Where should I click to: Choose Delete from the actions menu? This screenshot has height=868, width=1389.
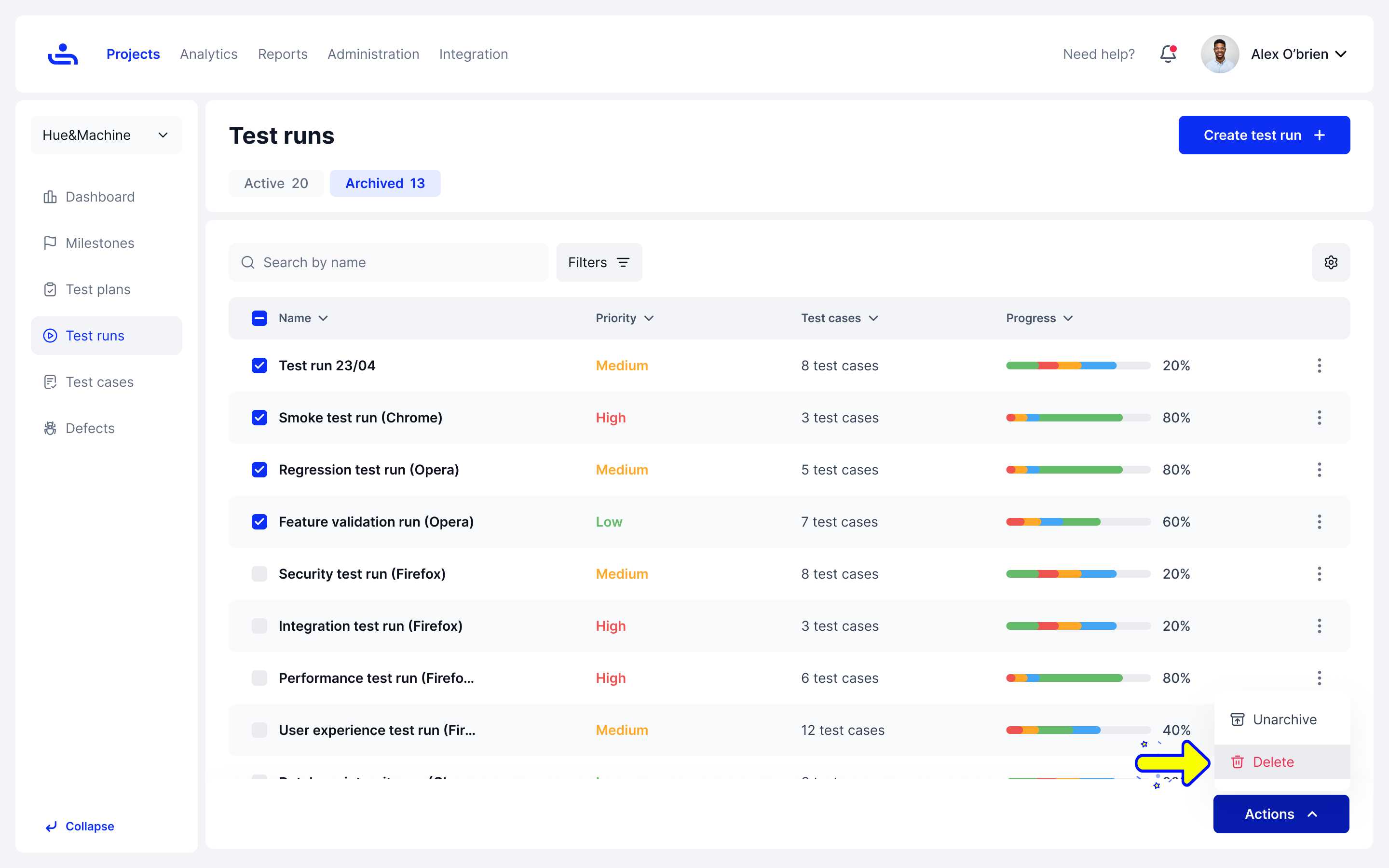pyautogui.click(x=1272, y=762)
